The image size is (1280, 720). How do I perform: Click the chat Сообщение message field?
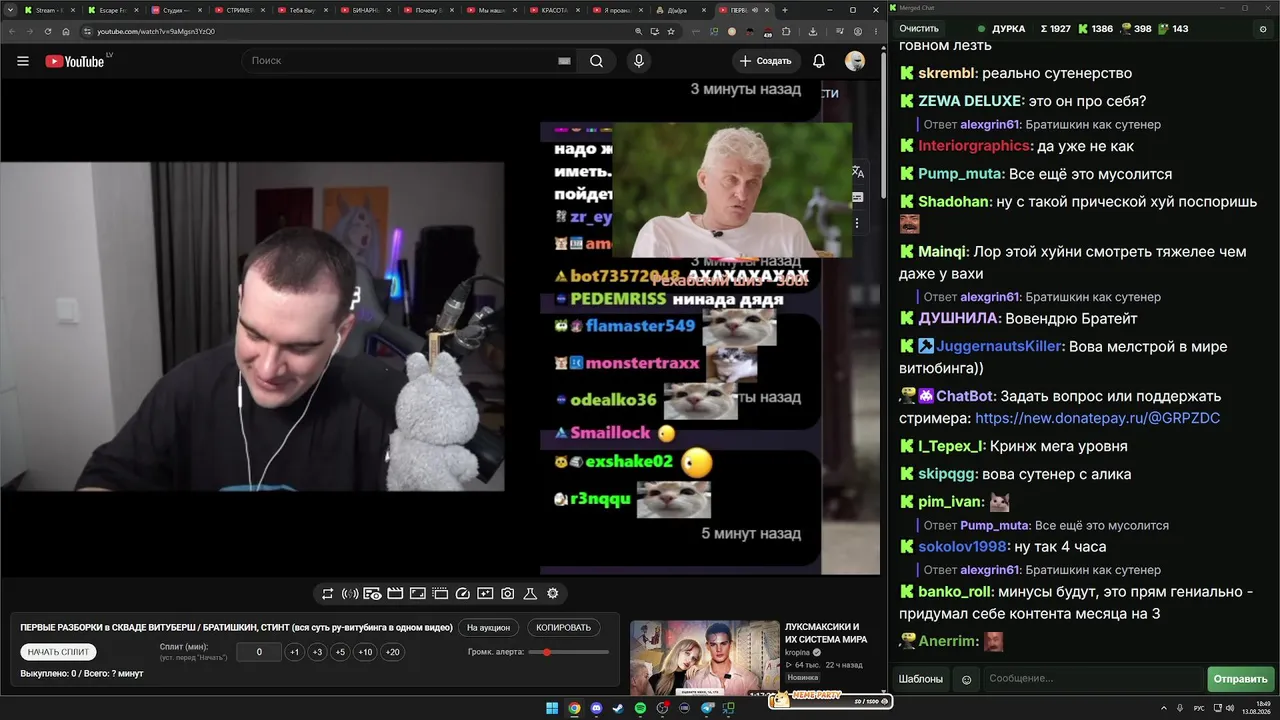click(1093, 679)
